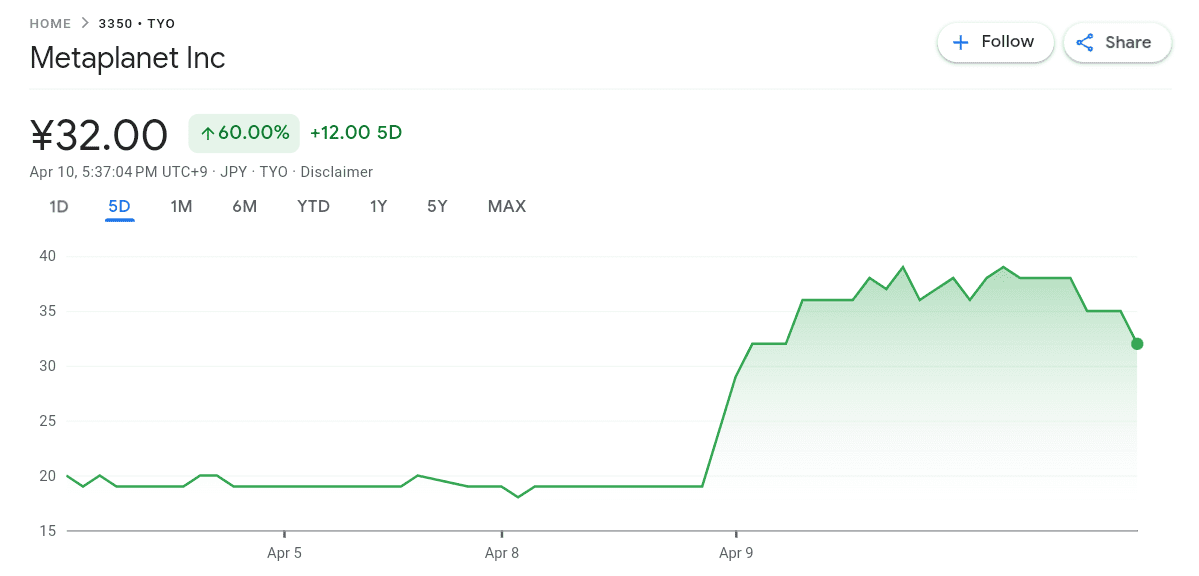Click the green up-arrow in percent badge
Image resolution: width=1199 pixels, height=576 pixels.
pos(208,133)
